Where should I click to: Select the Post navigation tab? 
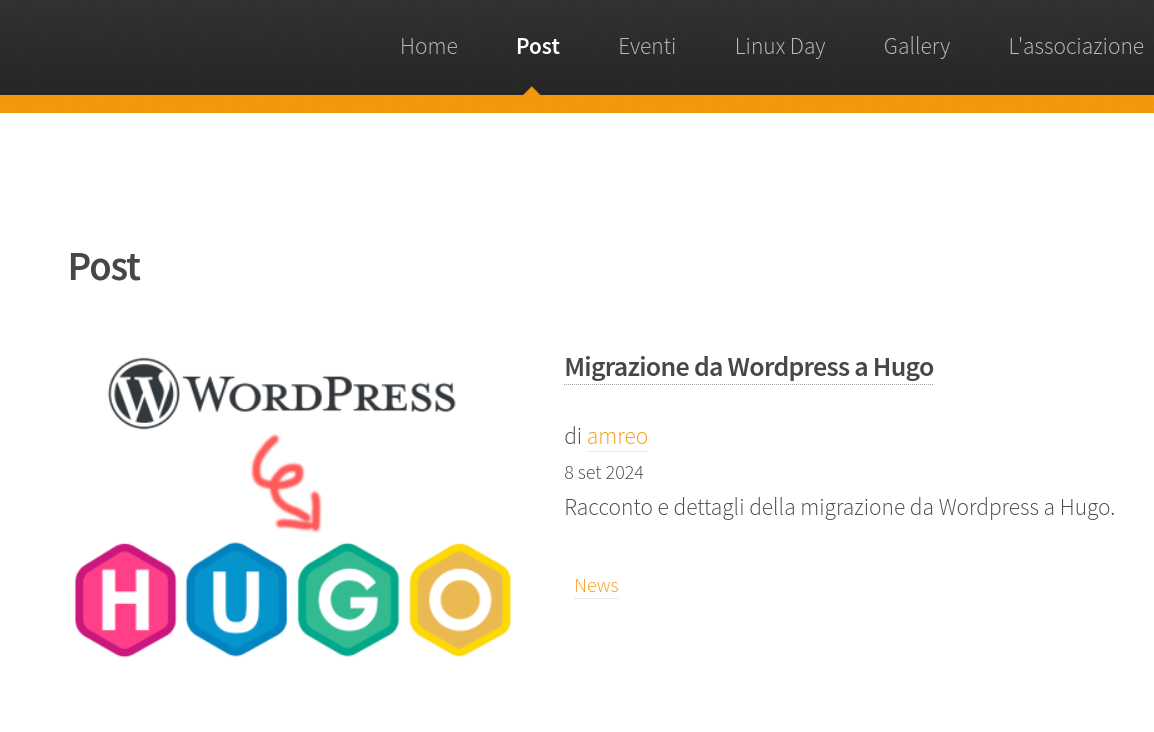[537, 46]
